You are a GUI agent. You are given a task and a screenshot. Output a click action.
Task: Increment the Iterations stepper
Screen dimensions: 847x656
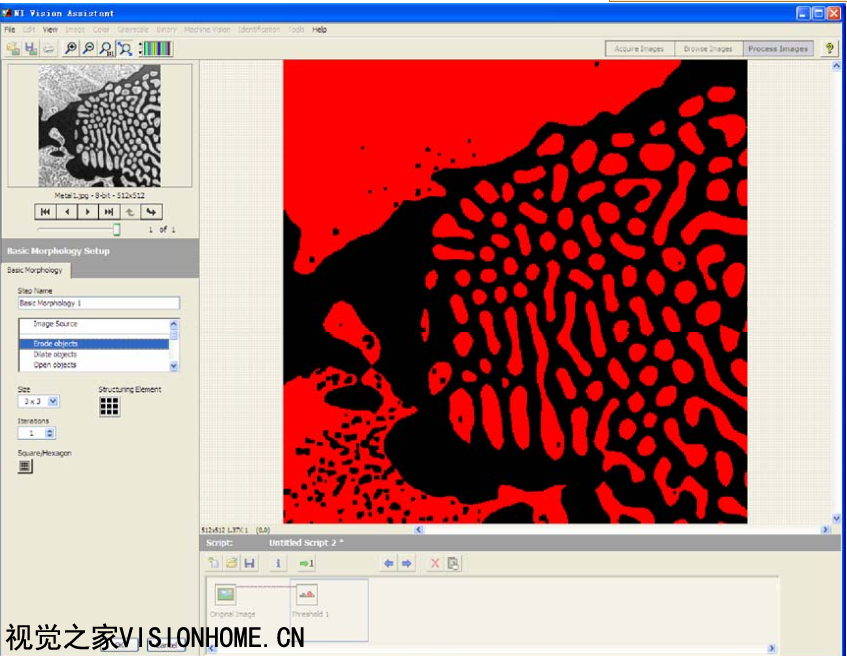(51, 430)
